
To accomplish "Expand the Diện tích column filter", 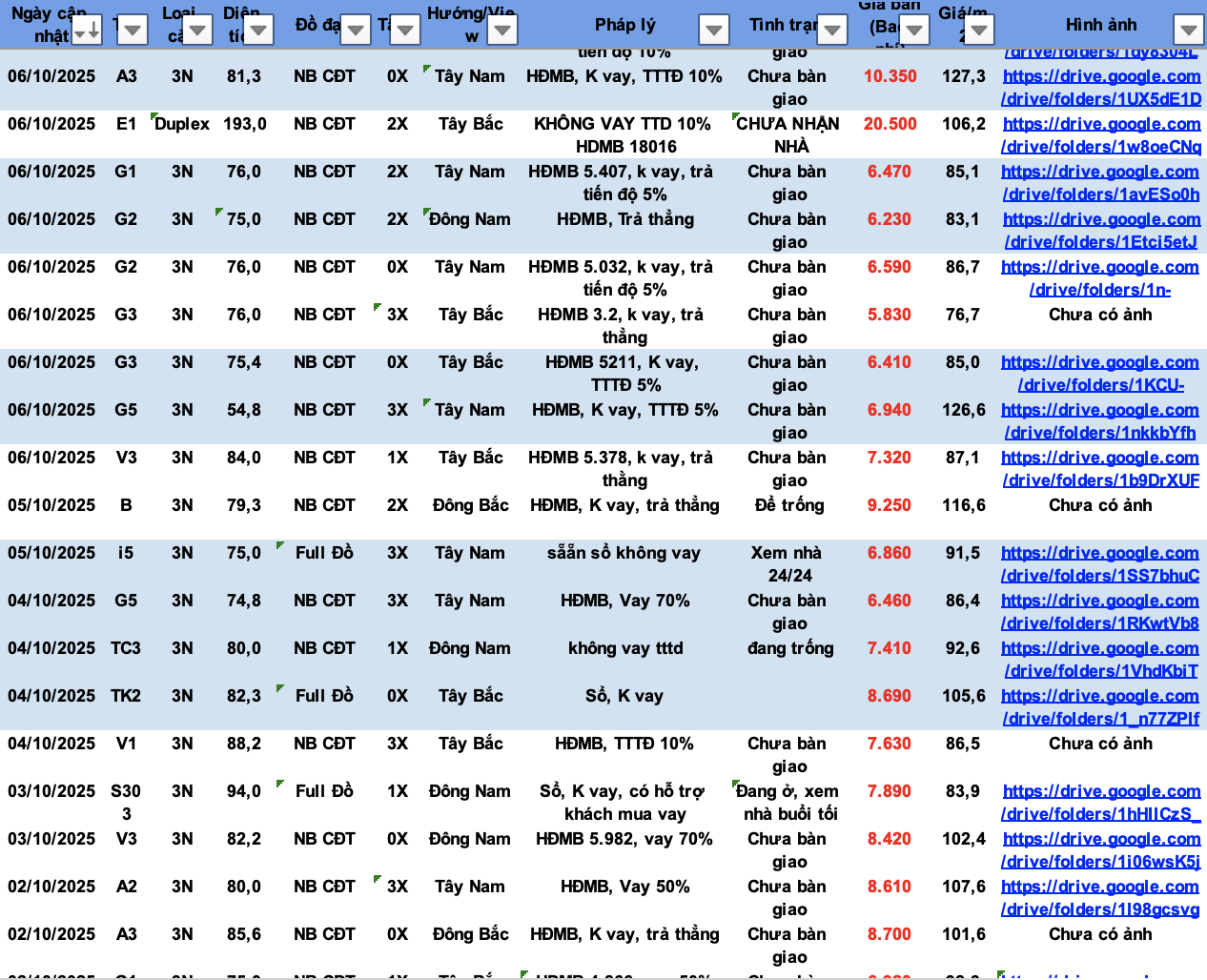I will [x=258, y=31].
